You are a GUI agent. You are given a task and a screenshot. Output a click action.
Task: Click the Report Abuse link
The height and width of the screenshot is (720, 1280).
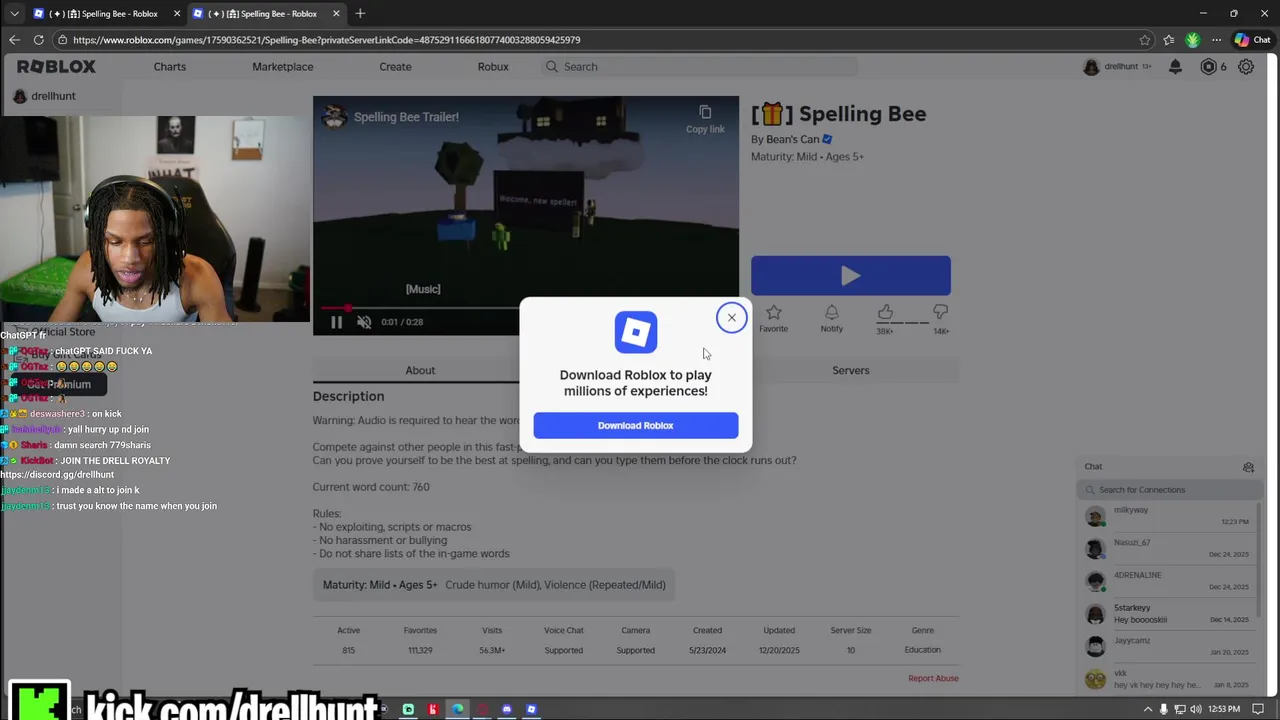tap(933, 678)
